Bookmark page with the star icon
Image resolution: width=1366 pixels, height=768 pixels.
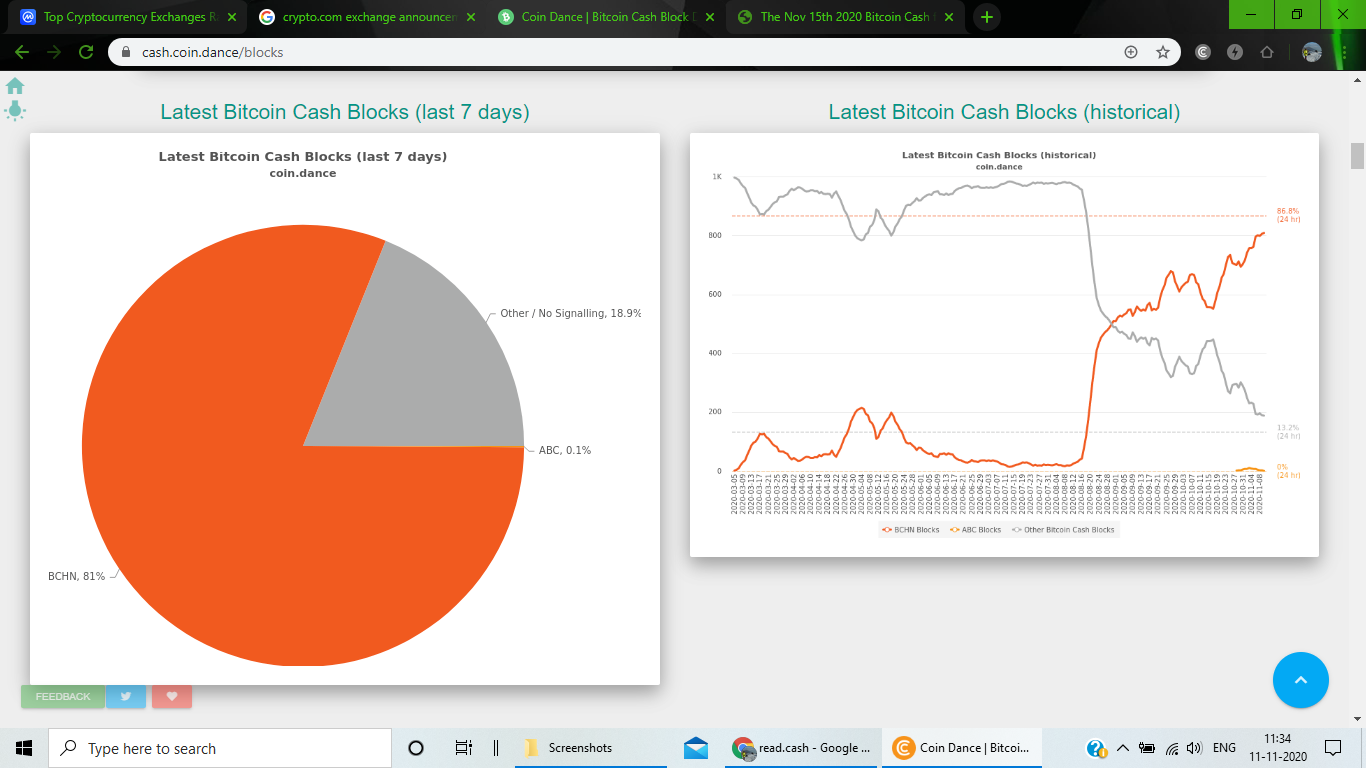coord(1163,52)
